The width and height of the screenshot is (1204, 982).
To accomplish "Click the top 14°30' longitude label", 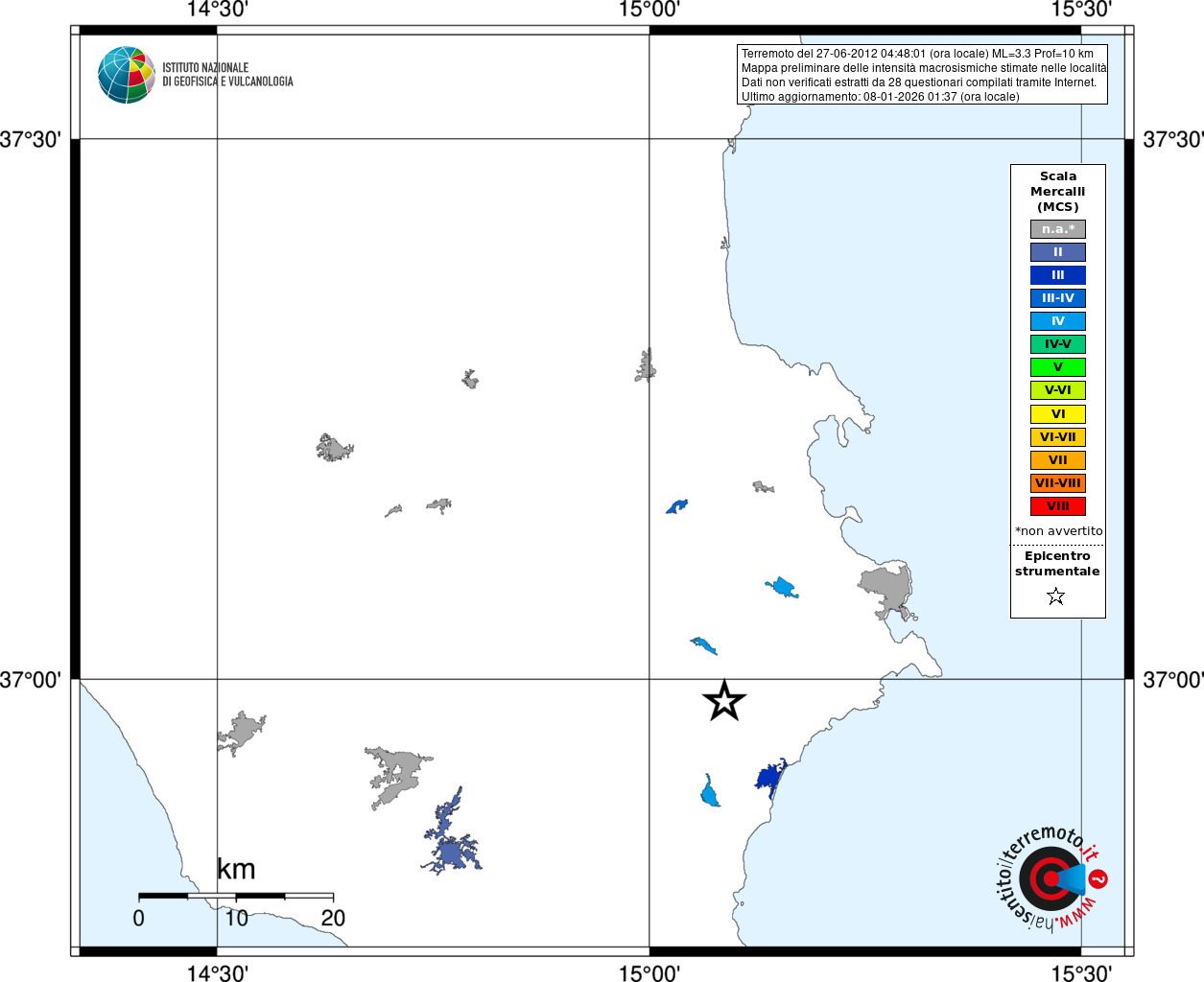I will coord(217,10).
